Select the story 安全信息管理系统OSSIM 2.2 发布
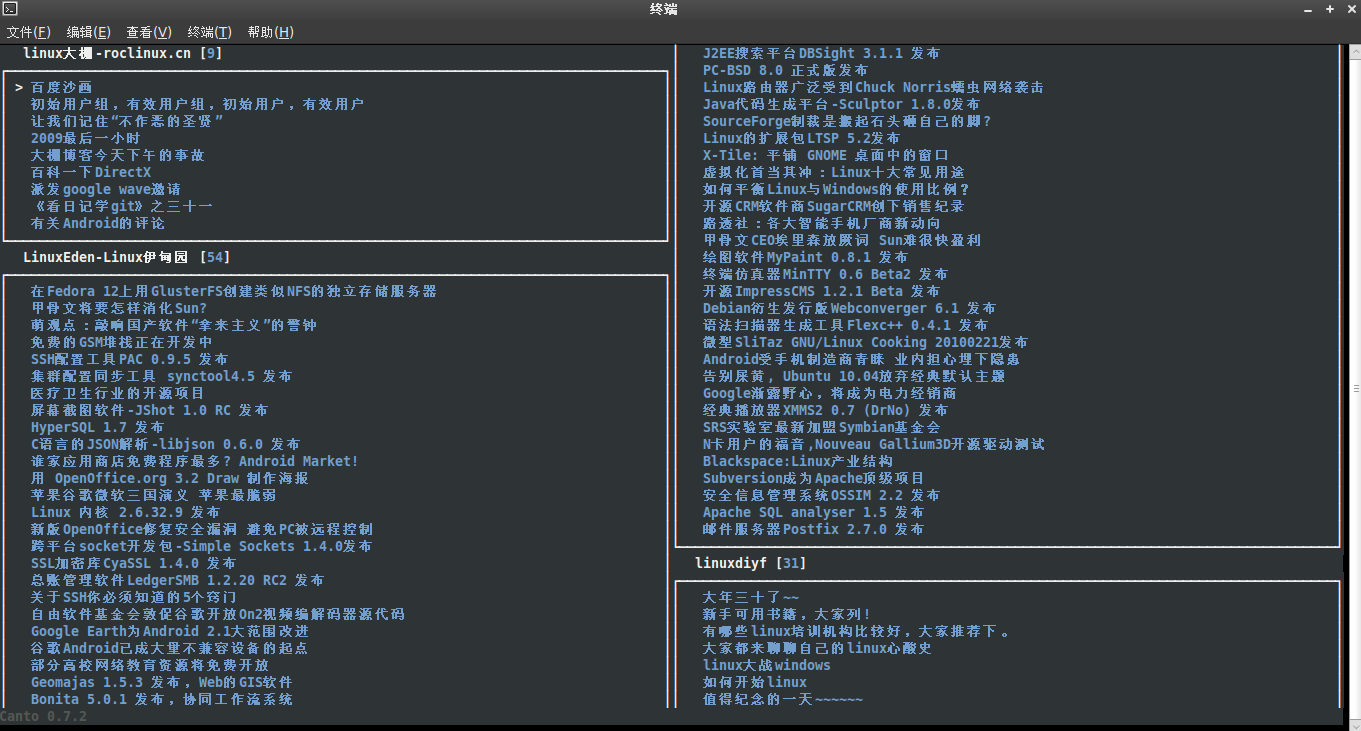Screen dimensions: 1361x731 coord(821,496)
